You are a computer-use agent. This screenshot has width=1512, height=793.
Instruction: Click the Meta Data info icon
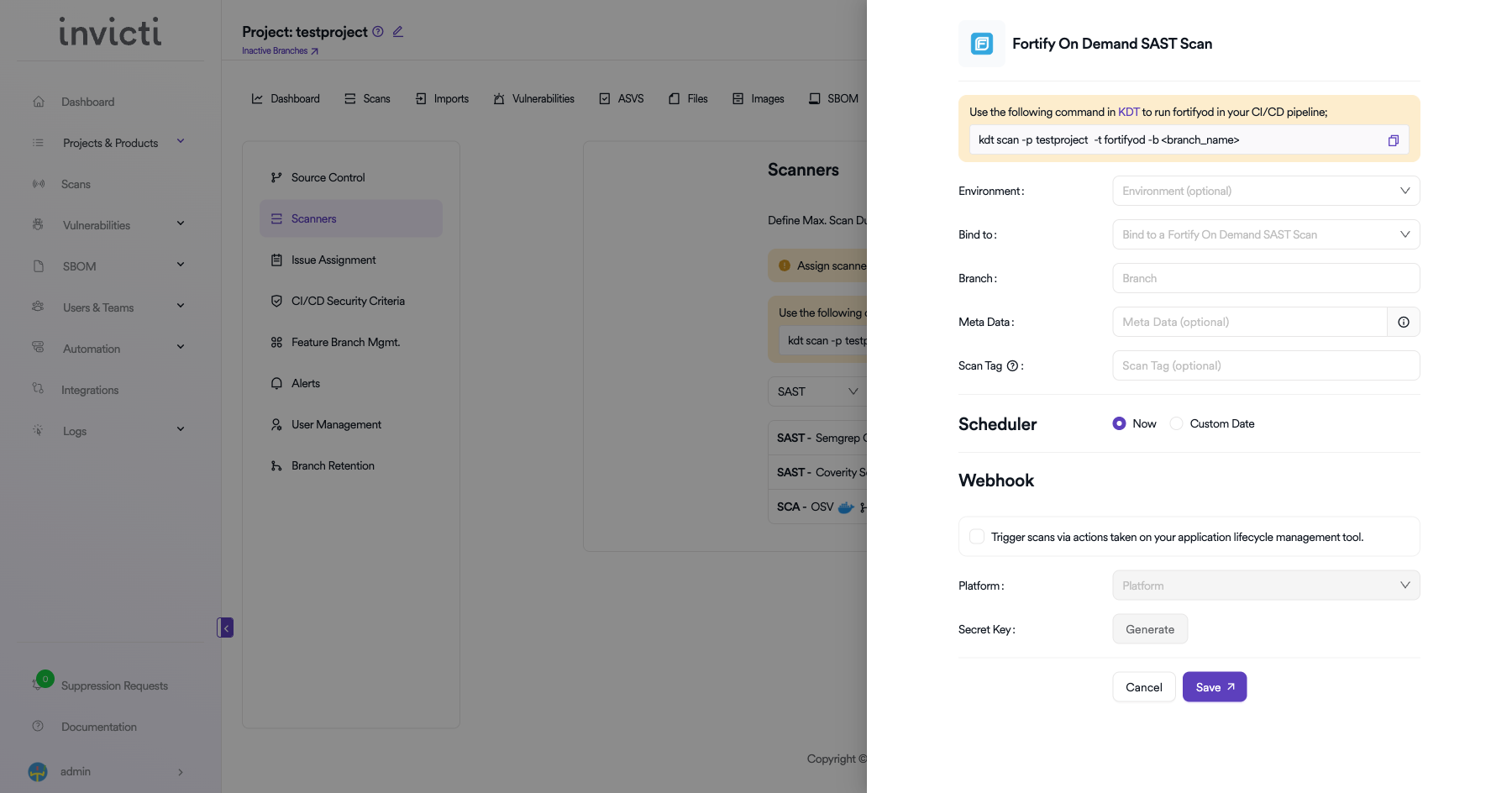tap(1403, 322)
